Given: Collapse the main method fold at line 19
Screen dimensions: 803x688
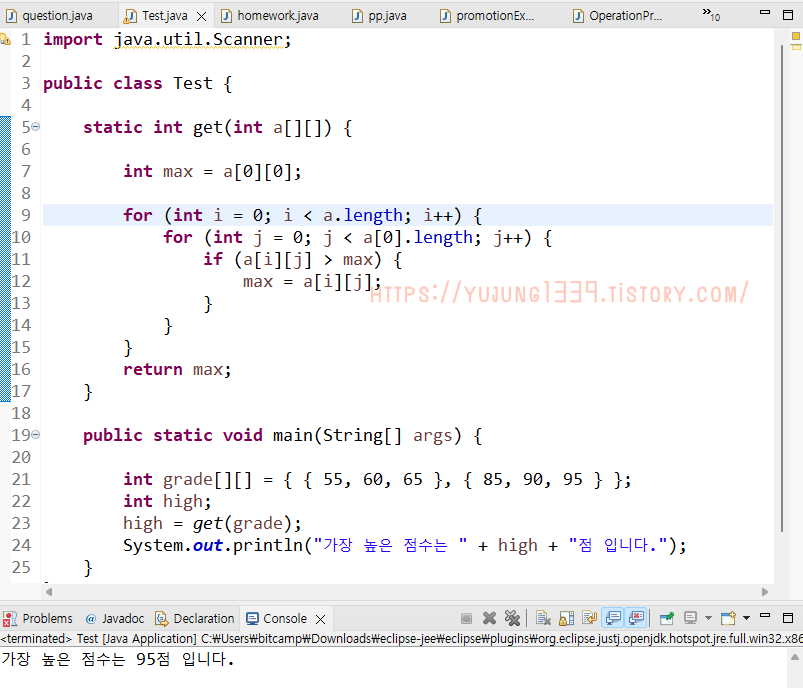Looking at the screenshot, I should pyautogui.click(x=35, y=435).
